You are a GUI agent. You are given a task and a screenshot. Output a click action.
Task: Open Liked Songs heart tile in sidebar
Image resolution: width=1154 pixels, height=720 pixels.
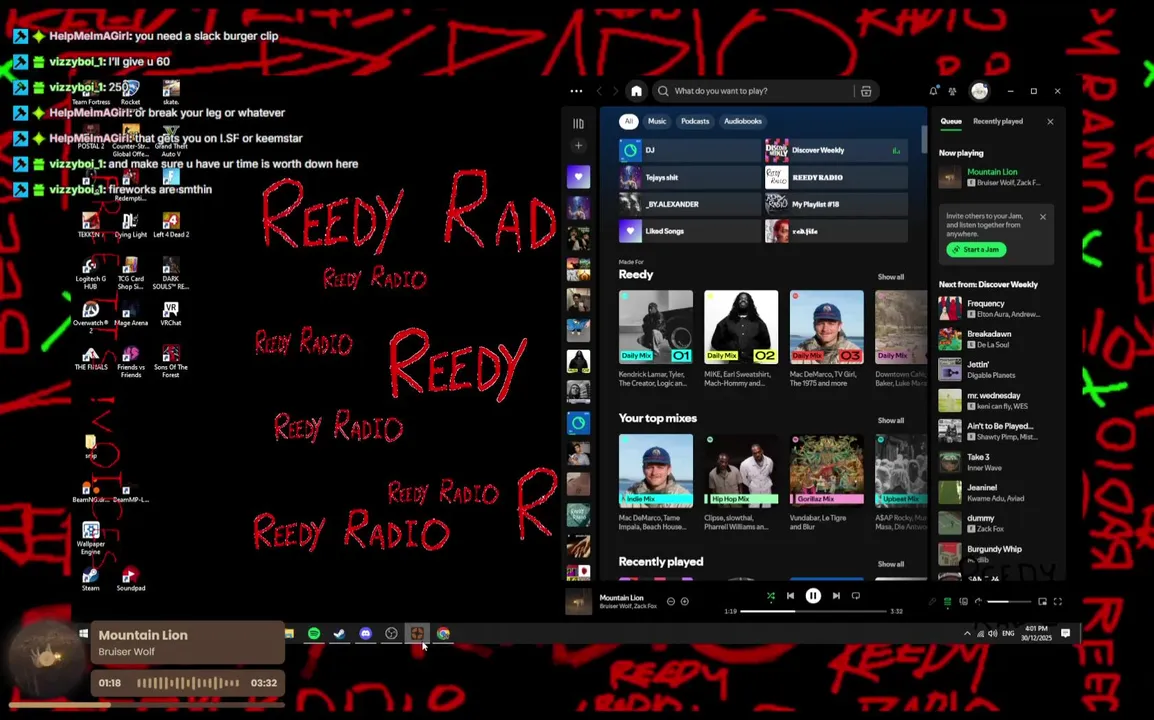click(578, 177)
